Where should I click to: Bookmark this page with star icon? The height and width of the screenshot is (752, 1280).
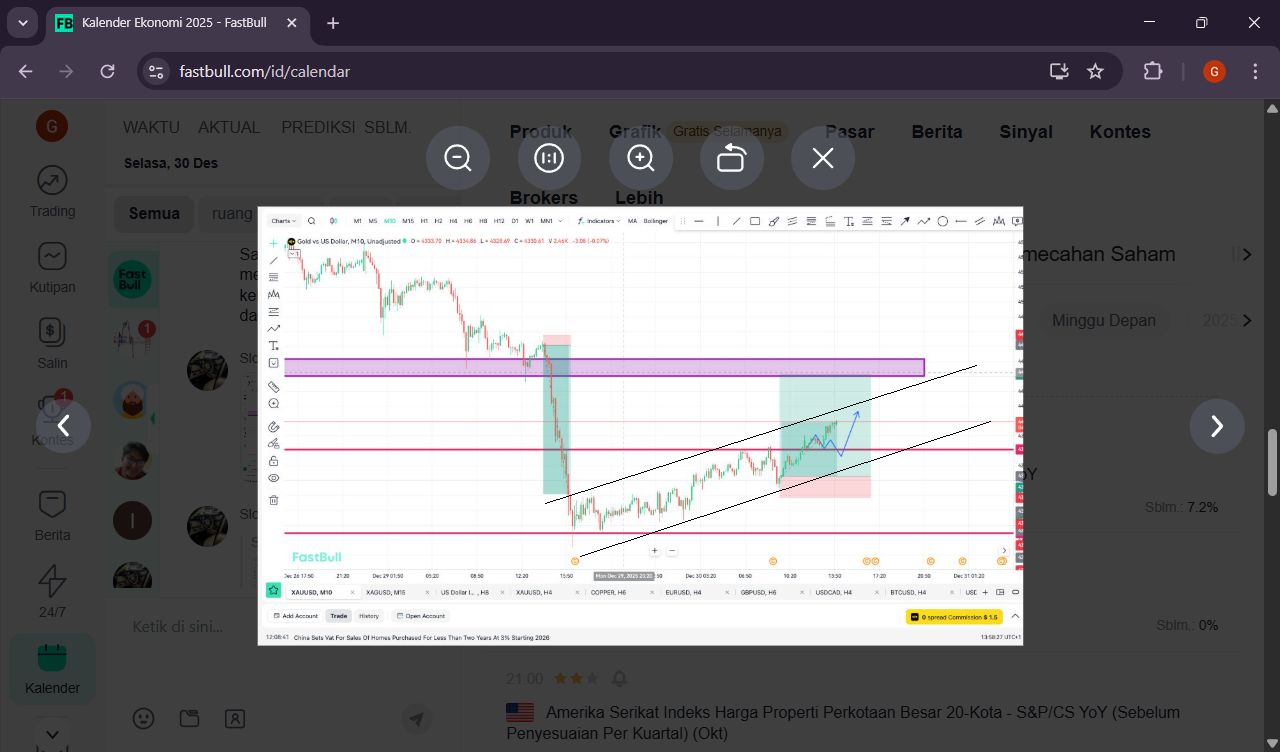click(x=1095, y=71)
